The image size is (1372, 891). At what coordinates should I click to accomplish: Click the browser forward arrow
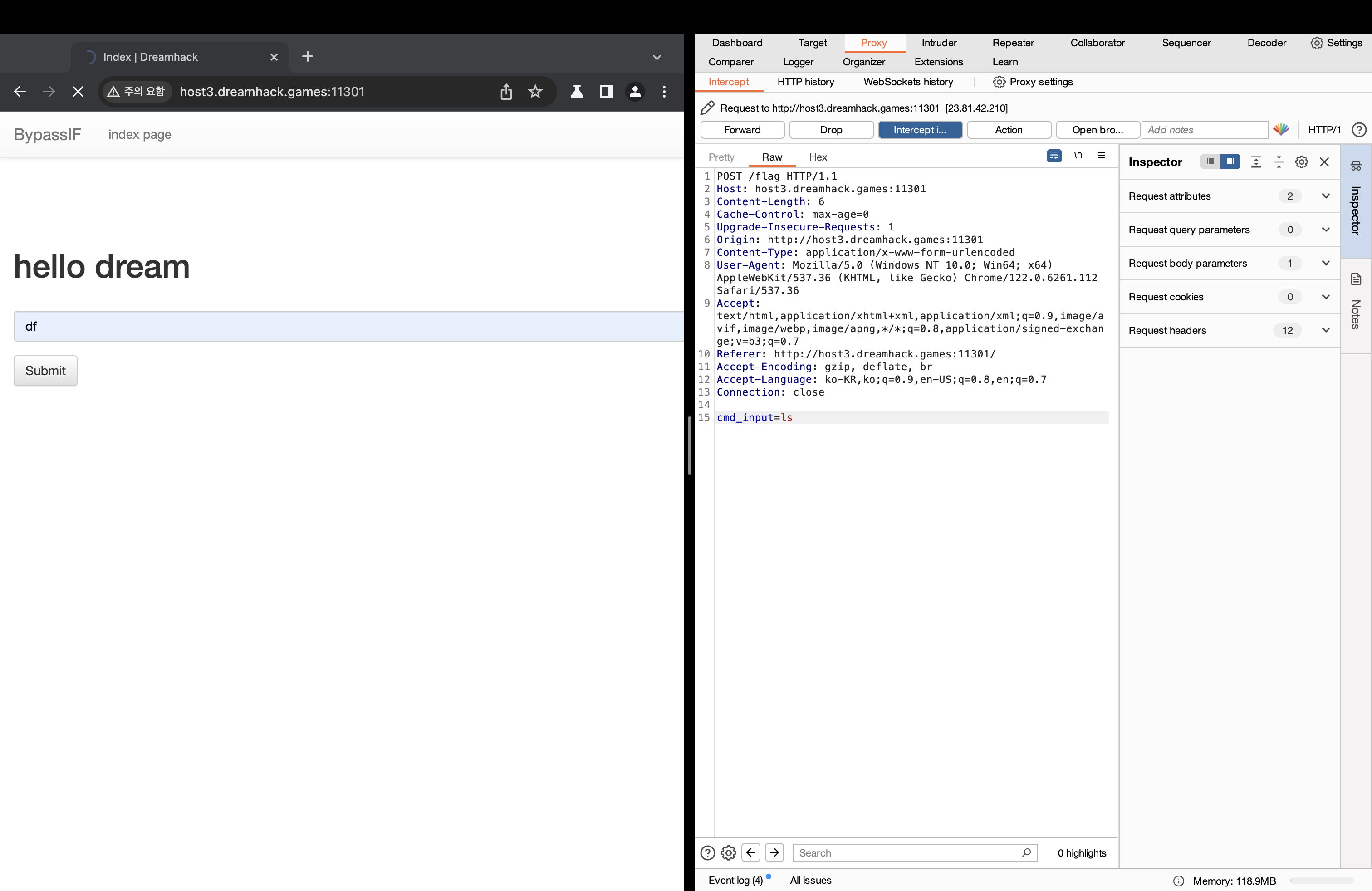pos(49,92)
